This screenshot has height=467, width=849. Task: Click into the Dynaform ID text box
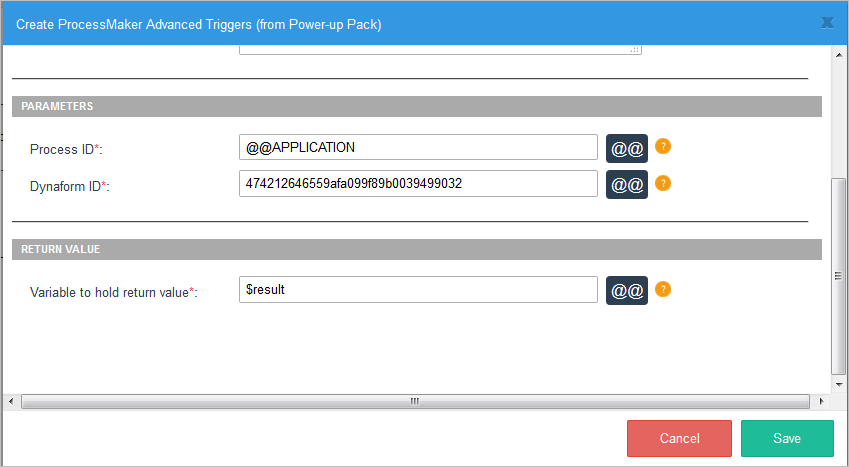click(418, 184)
